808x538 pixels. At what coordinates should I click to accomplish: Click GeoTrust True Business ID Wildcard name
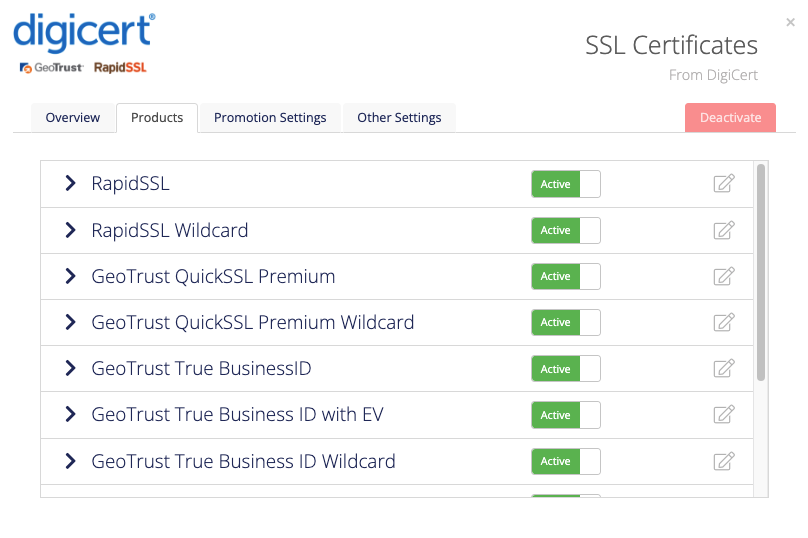tap(243, 461)
